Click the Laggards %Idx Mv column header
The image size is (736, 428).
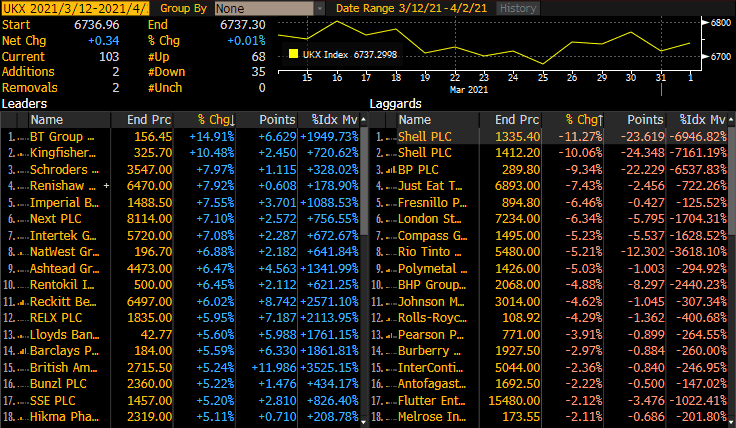coord(697,120)
